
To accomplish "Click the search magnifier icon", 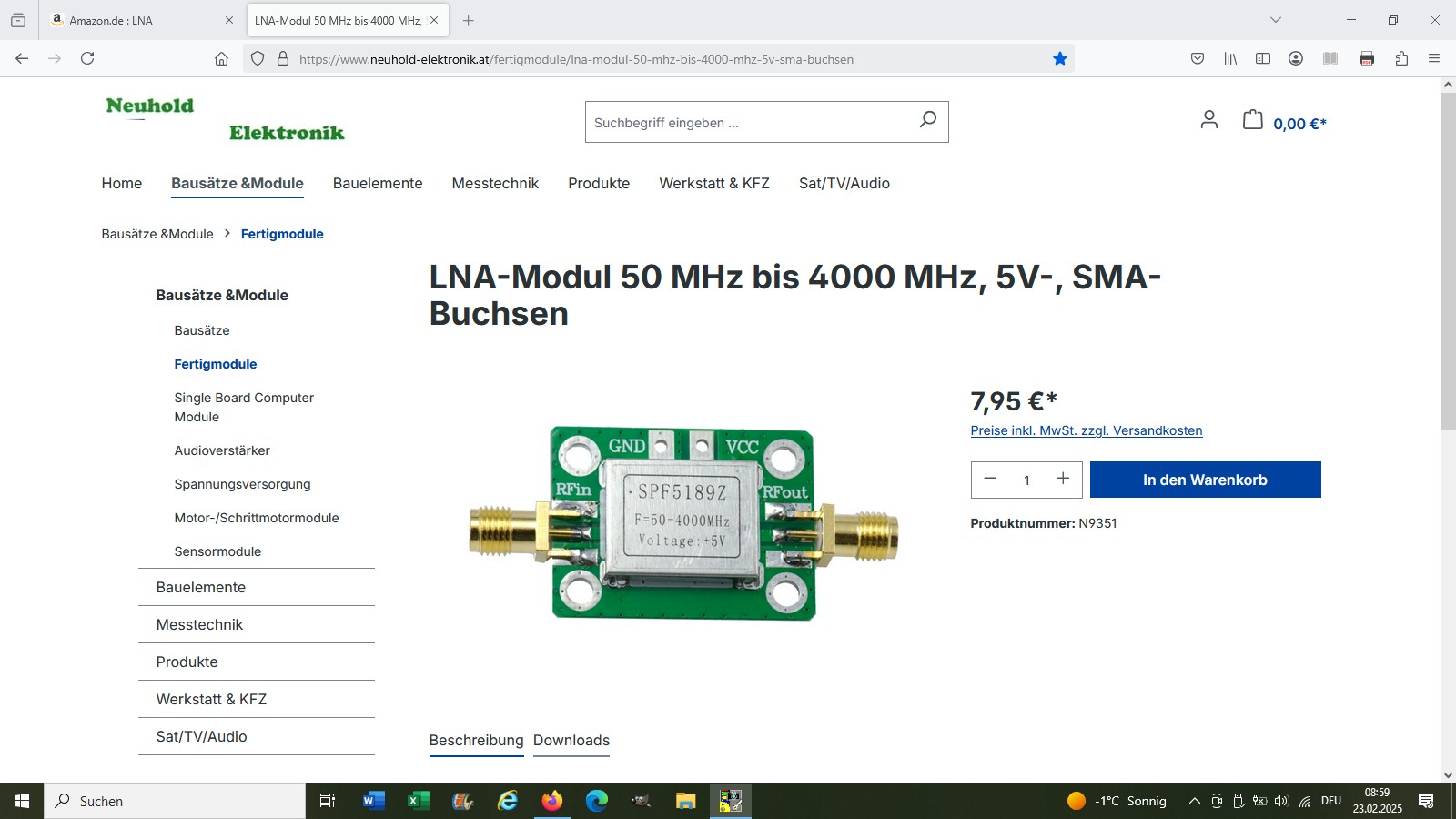I will coord(927,120).
